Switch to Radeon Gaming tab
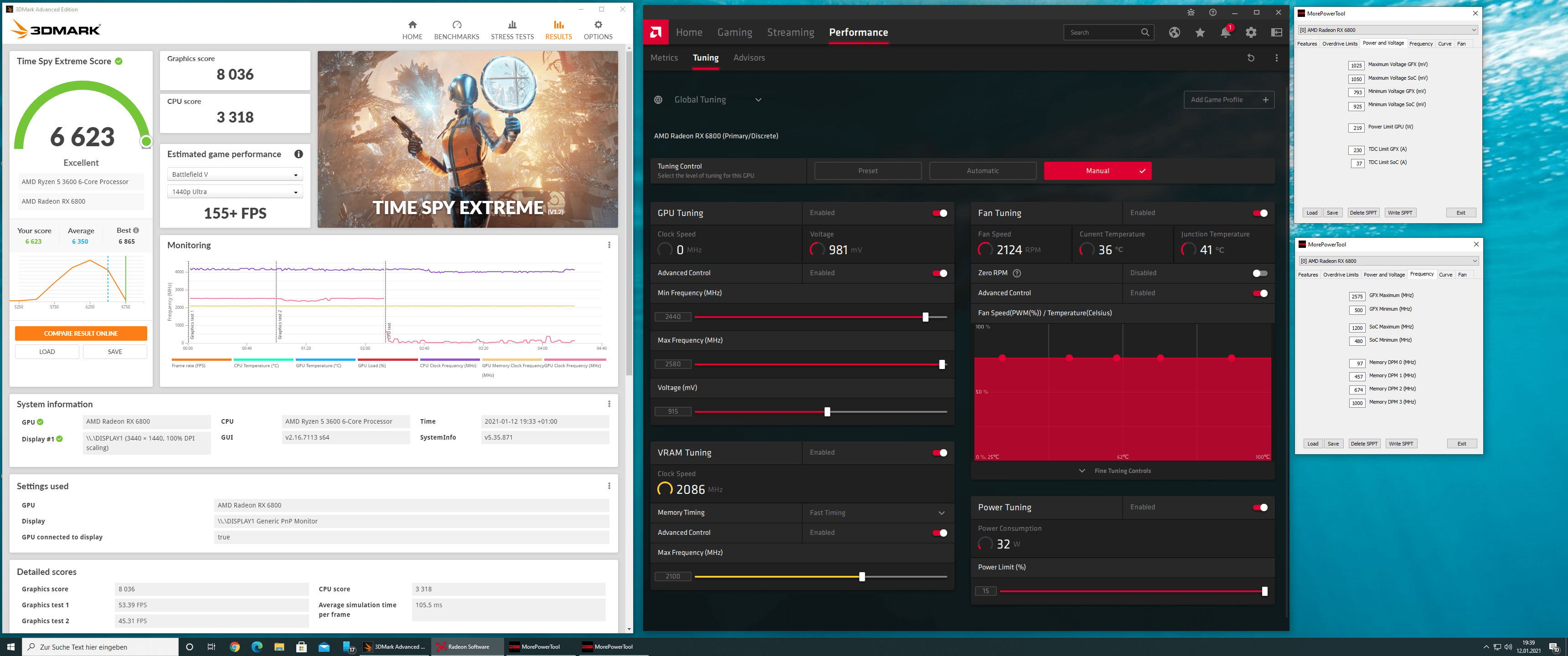 coord(734,32)
